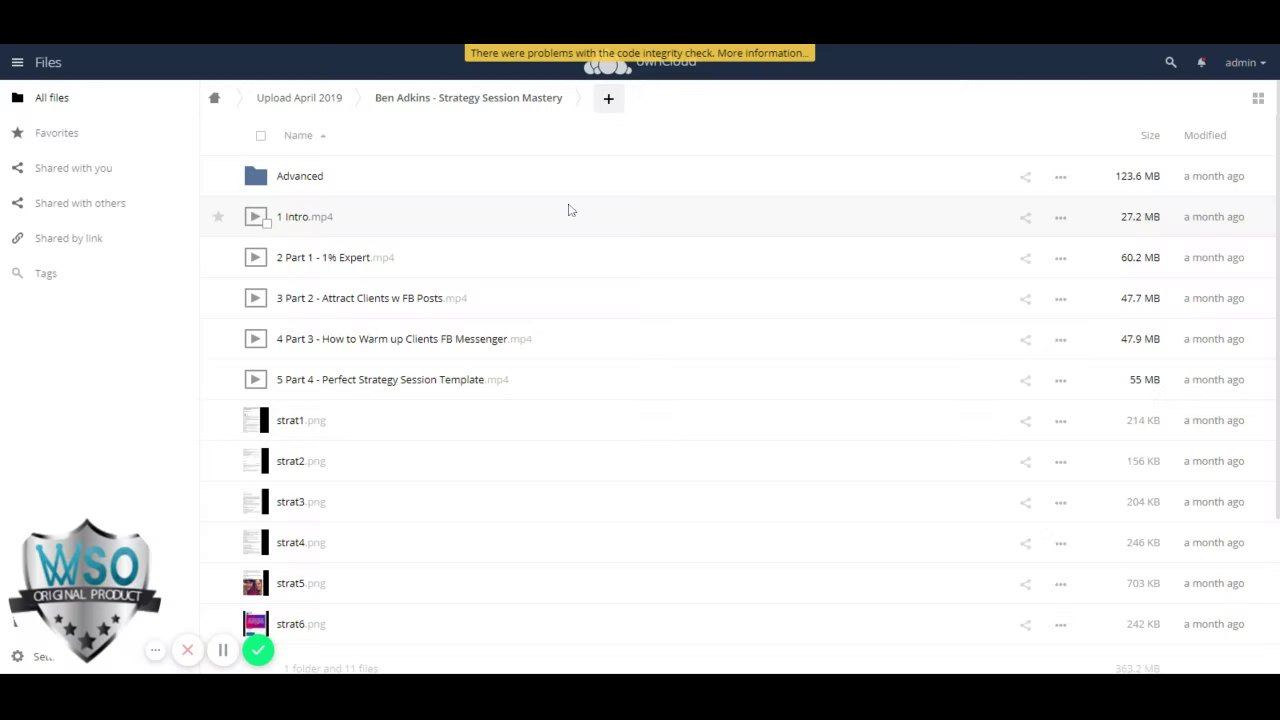Finish recording with green checkmark button

pyautogui.click(x=258, y=651)
